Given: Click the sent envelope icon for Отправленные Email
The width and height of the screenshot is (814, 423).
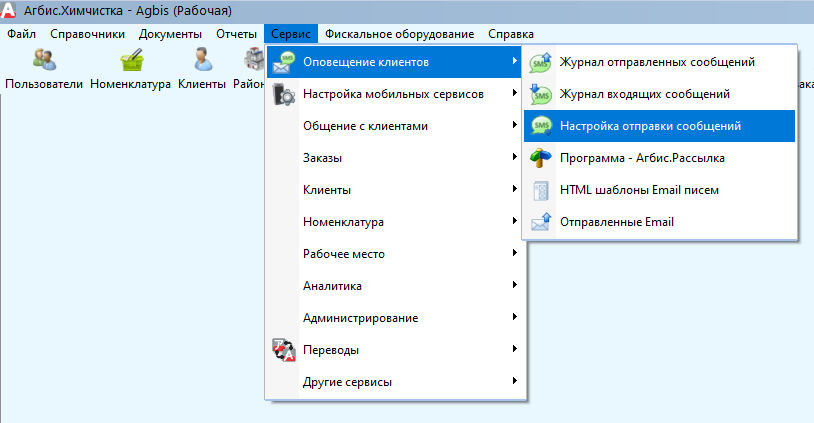Looking at the screenshot, I should [x=540, y=222].
